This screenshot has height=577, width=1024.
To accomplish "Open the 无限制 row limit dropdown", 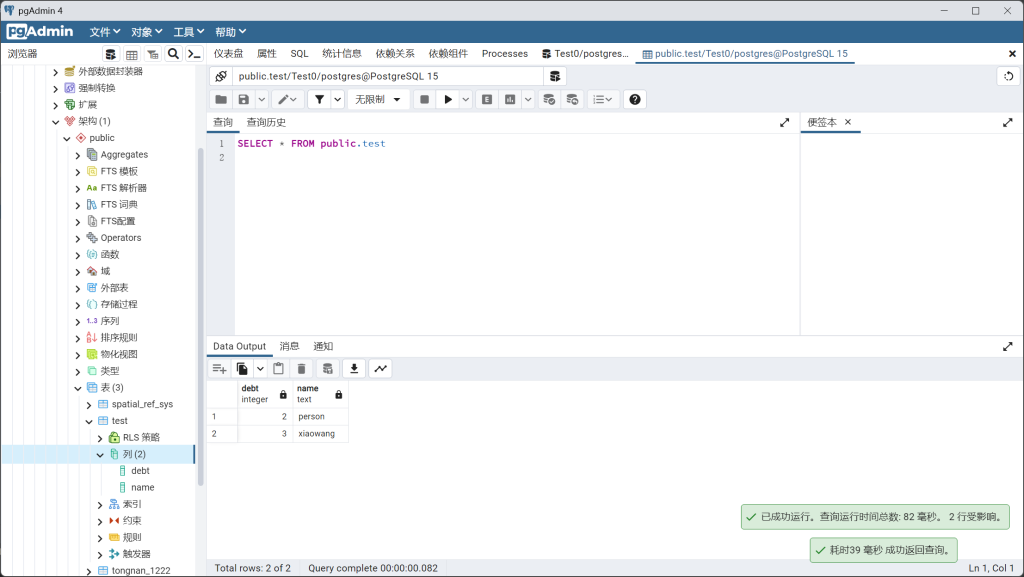I will pos(378,99).
